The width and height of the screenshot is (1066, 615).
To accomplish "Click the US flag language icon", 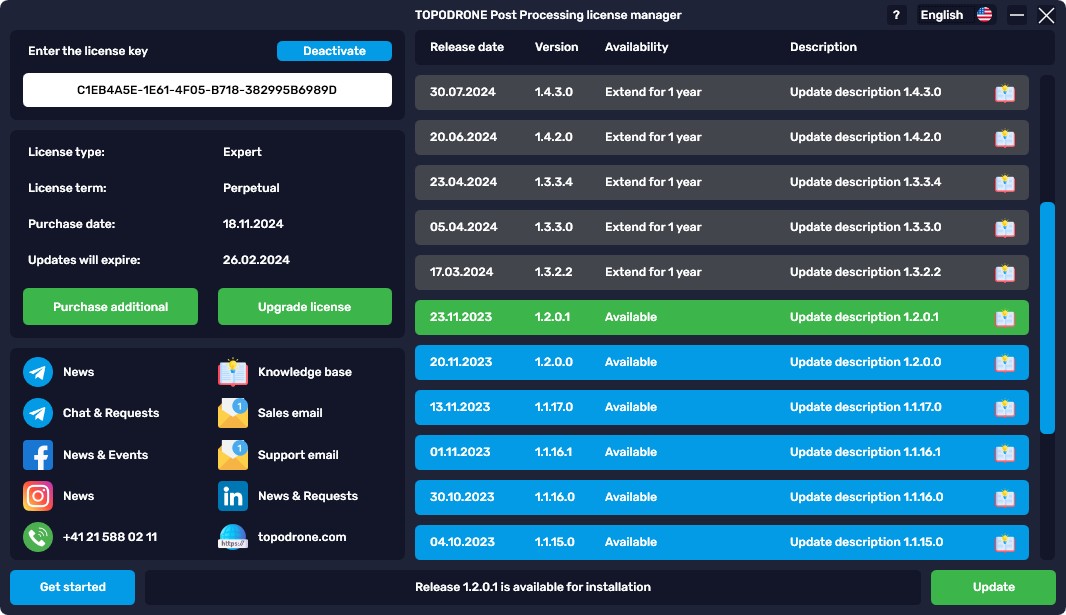I will point(984,15).
